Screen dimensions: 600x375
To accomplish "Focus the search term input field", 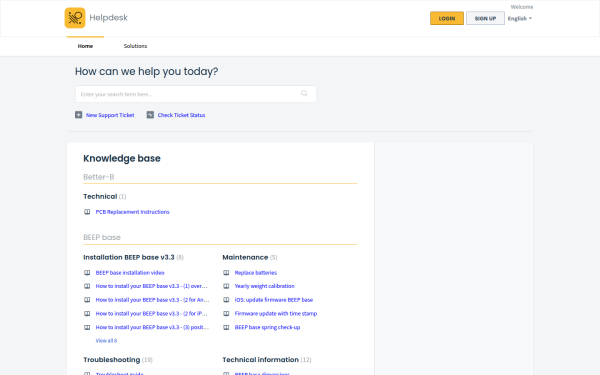I will [x=196, y=94].
